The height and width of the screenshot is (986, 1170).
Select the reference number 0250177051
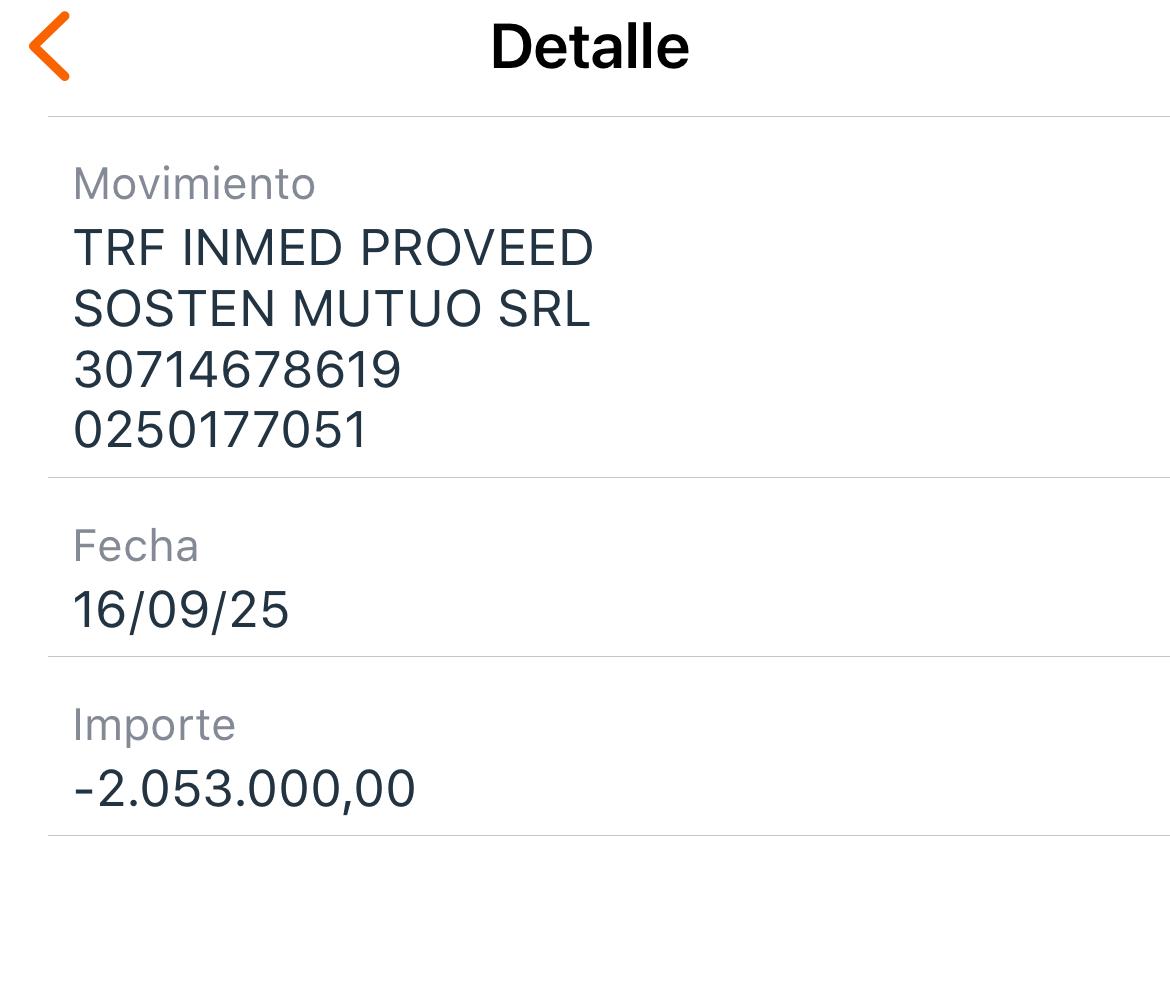[x=221, y=431]
